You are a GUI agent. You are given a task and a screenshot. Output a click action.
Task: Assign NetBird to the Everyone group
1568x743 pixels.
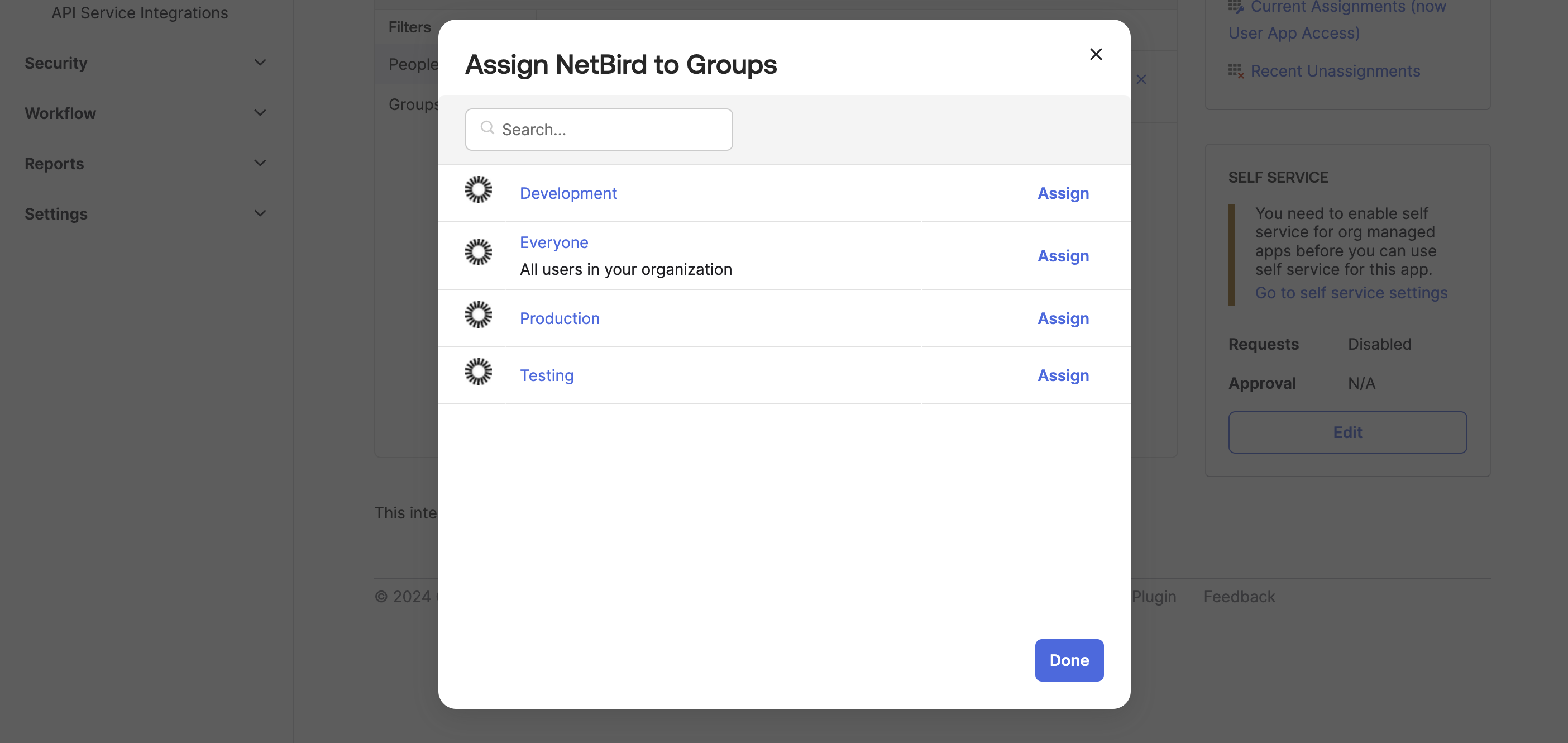click(1063, 255)
